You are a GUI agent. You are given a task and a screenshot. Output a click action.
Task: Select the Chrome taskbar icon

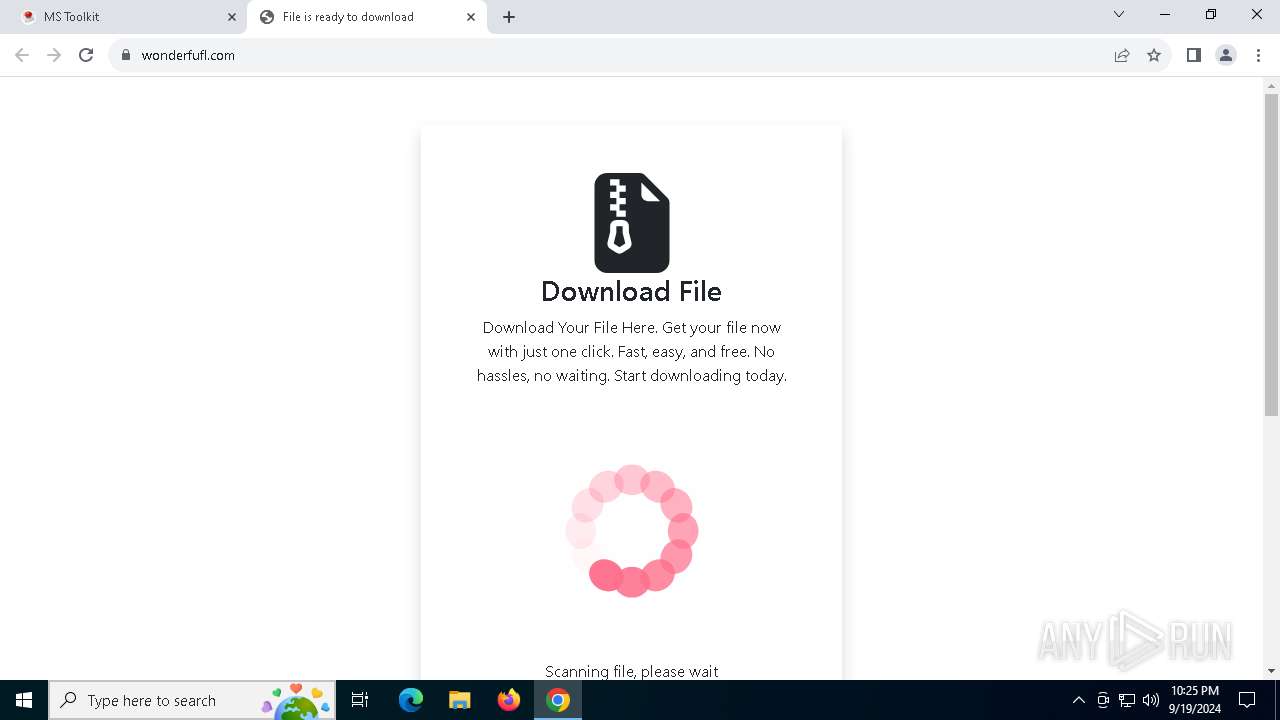click(x=558, y=700)
